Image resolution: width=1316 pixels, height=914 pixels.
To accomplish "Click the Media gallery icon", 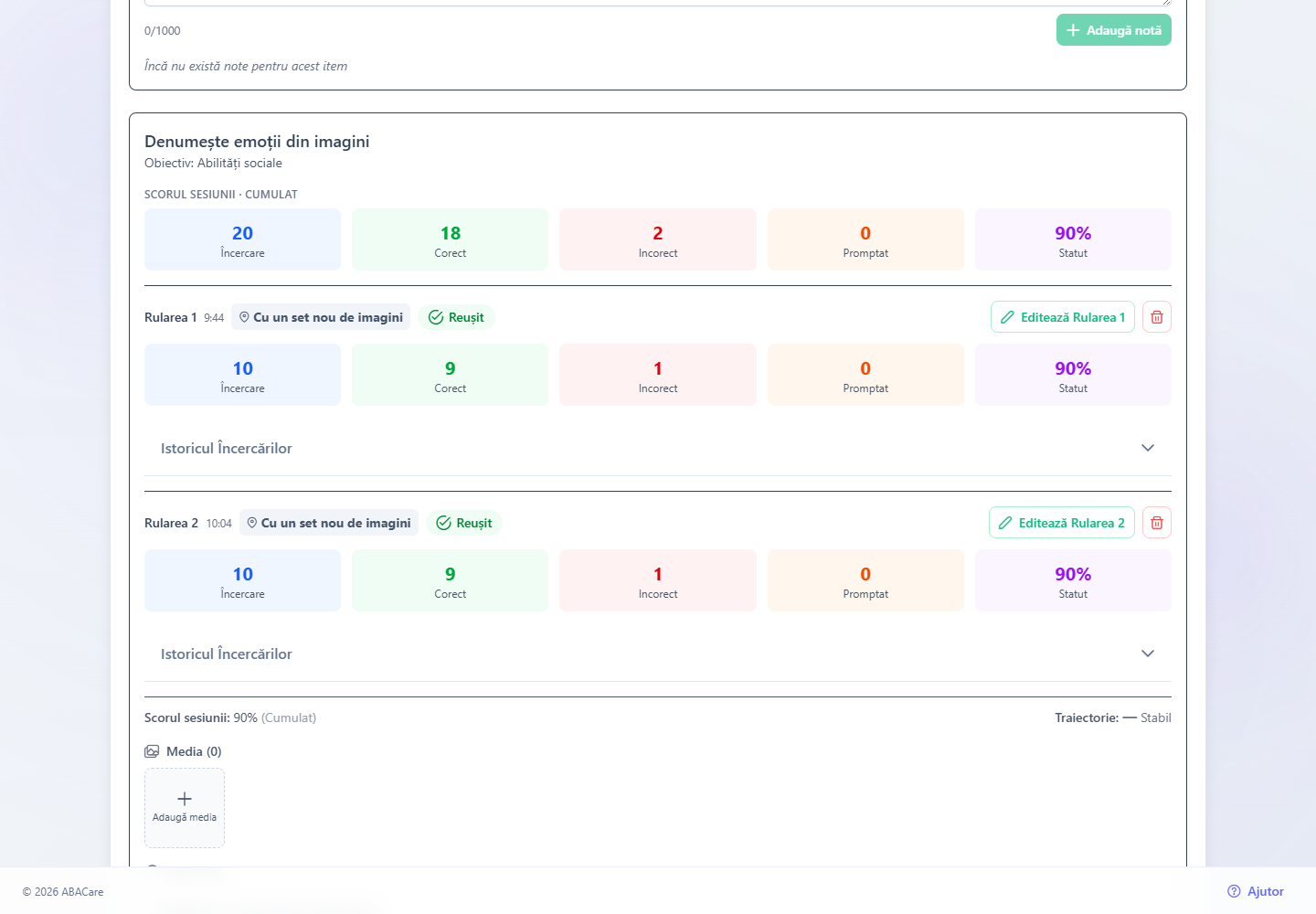I will tap(152, 751).
